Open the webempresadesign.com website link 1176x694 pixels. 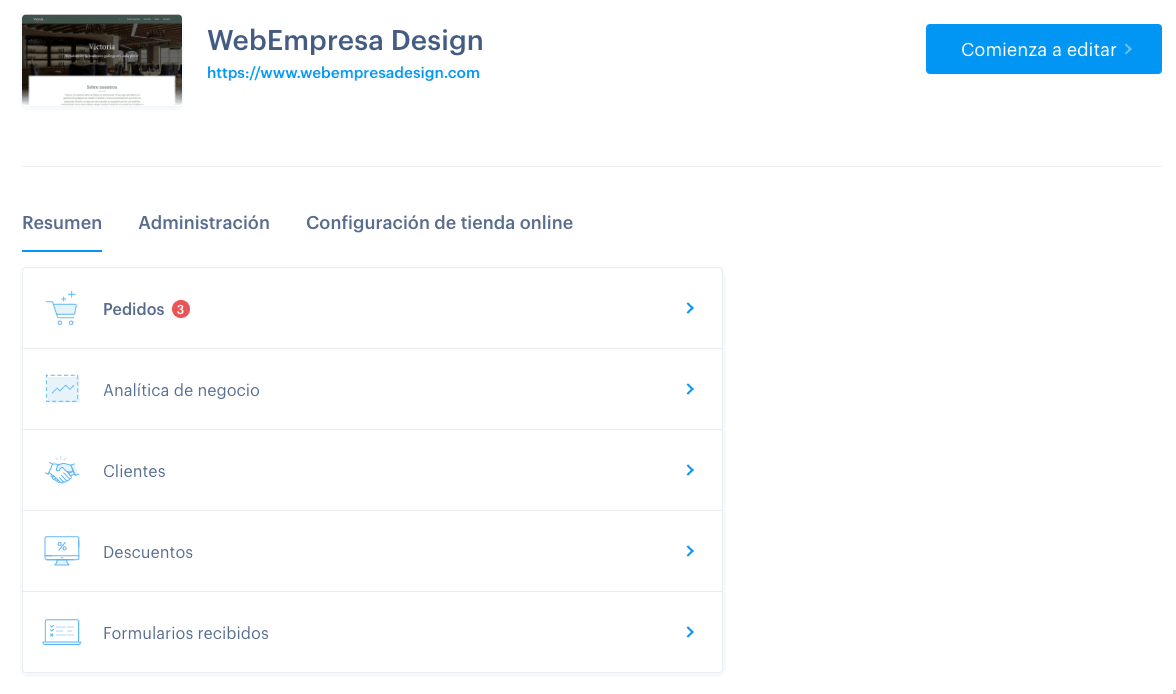(x=344, y=73)
